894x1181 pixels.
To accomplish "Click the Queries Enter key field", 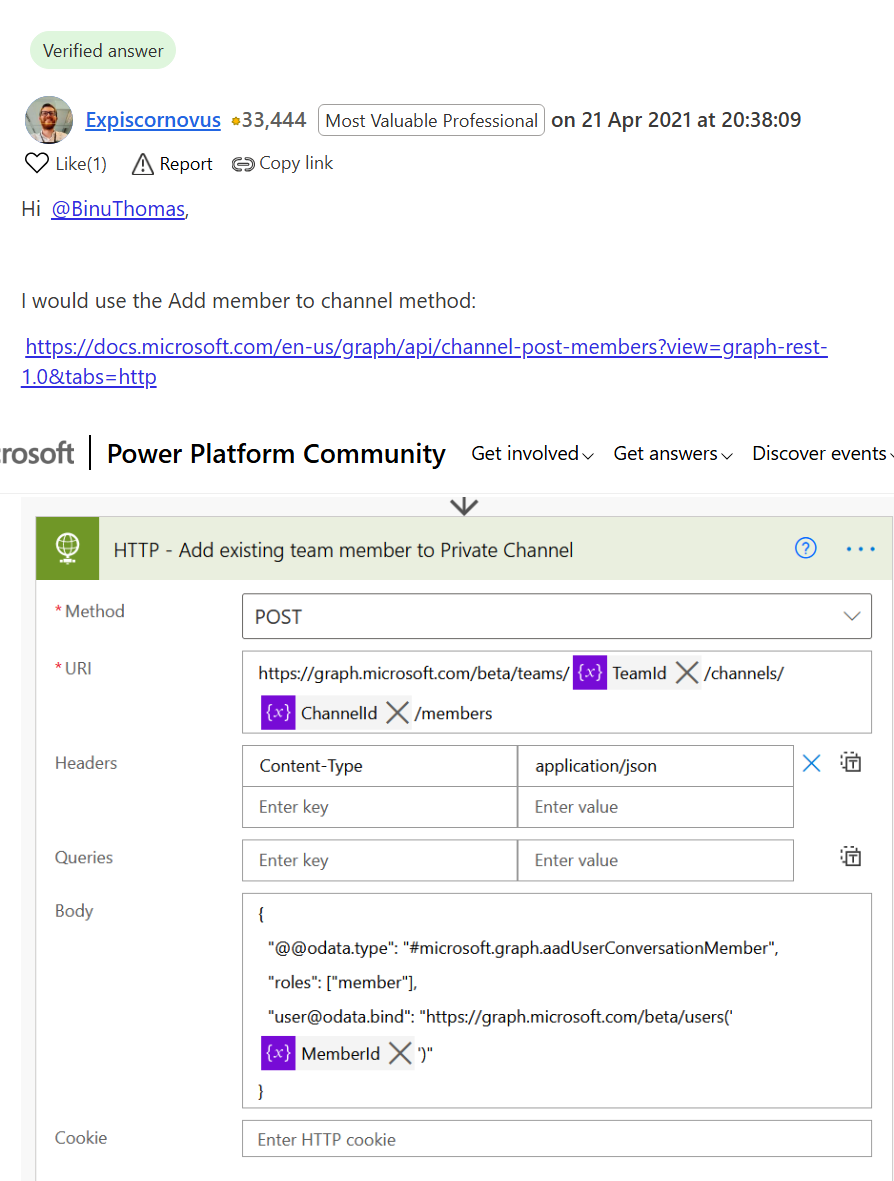I will [380, 860].
